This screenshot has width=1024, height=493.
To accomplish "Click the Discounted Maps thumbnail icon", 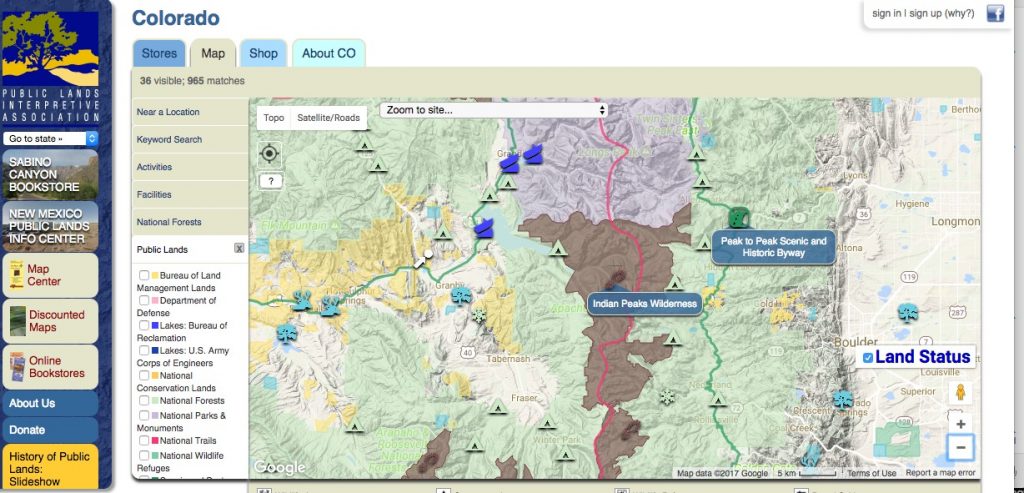I will tap(18, 321).
